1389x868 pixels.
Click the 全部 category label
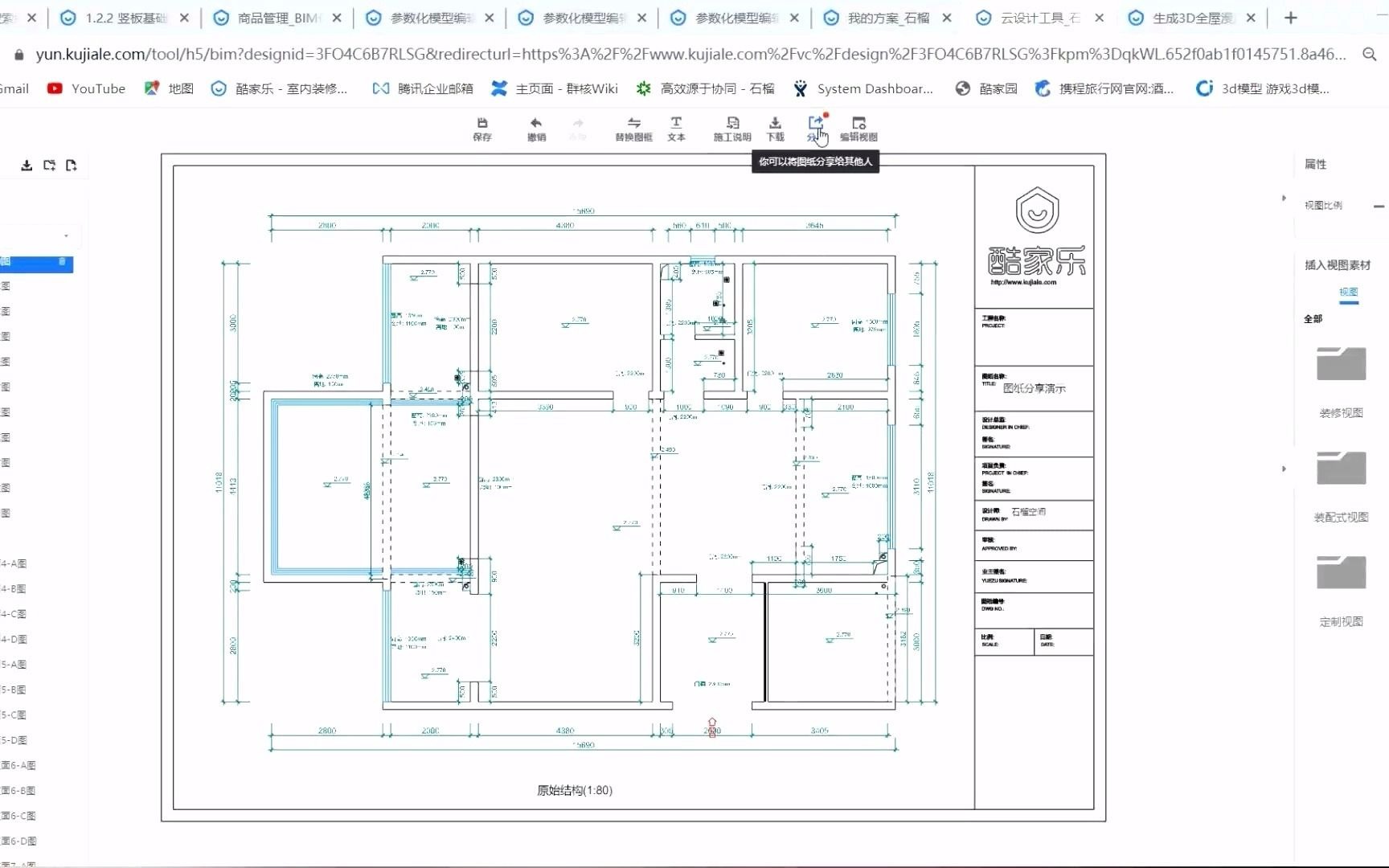(x=1313, y=319)
